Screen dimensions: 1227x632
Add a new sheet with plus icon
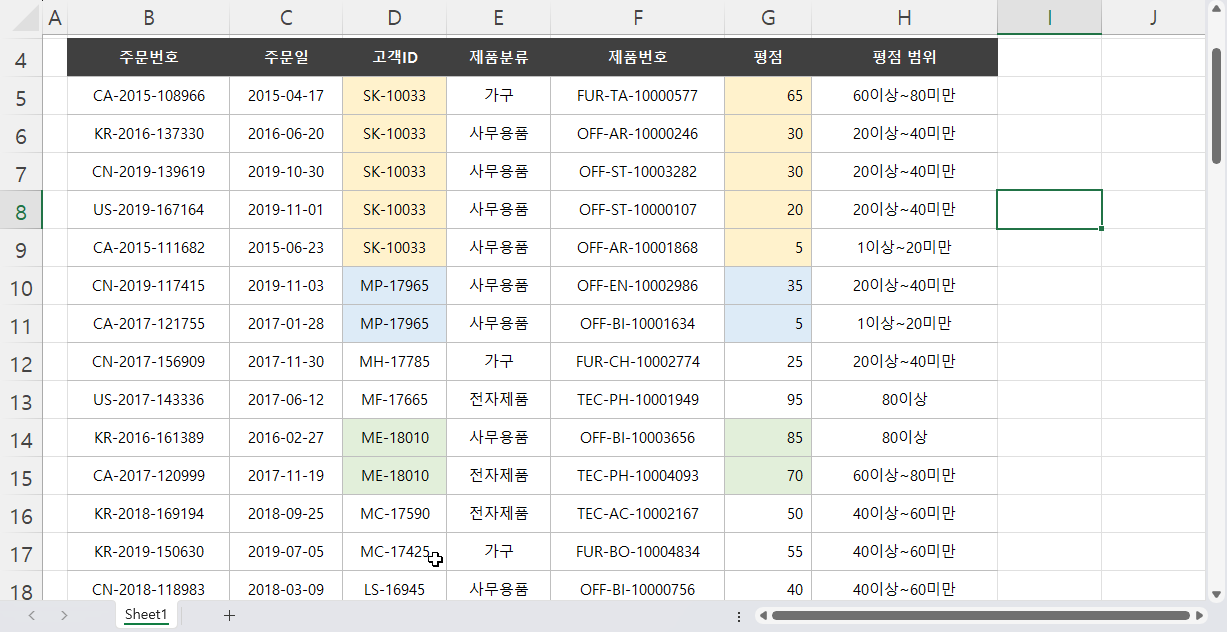(x=229, y=615)
